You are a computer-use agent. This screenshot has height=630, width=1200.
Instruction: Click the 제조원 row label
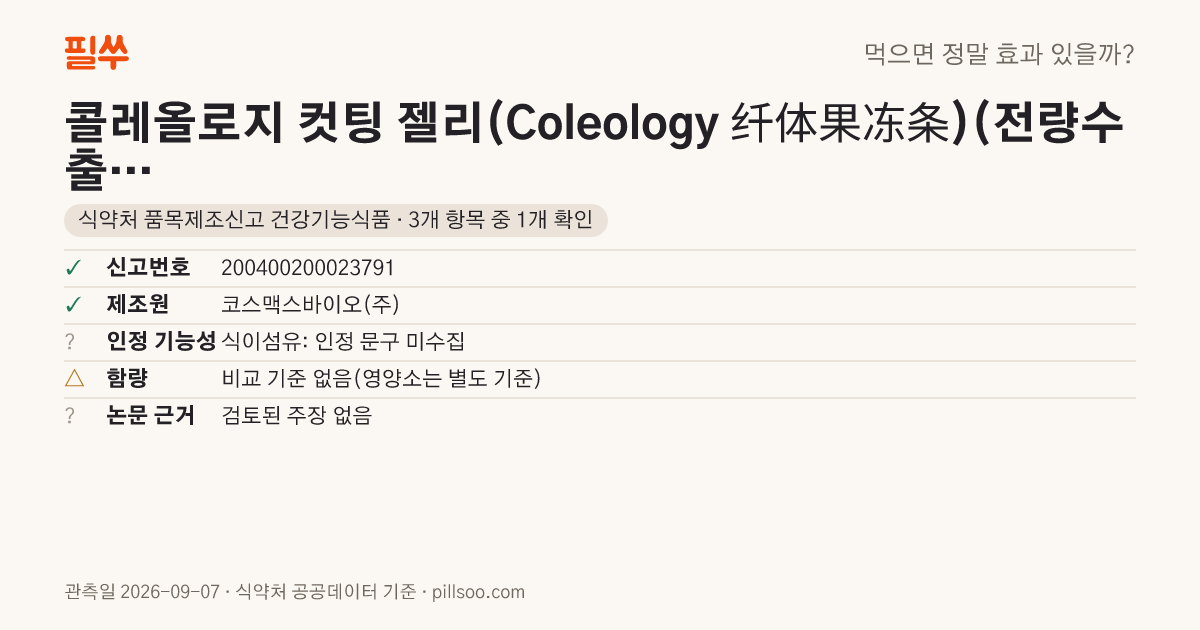138,305
